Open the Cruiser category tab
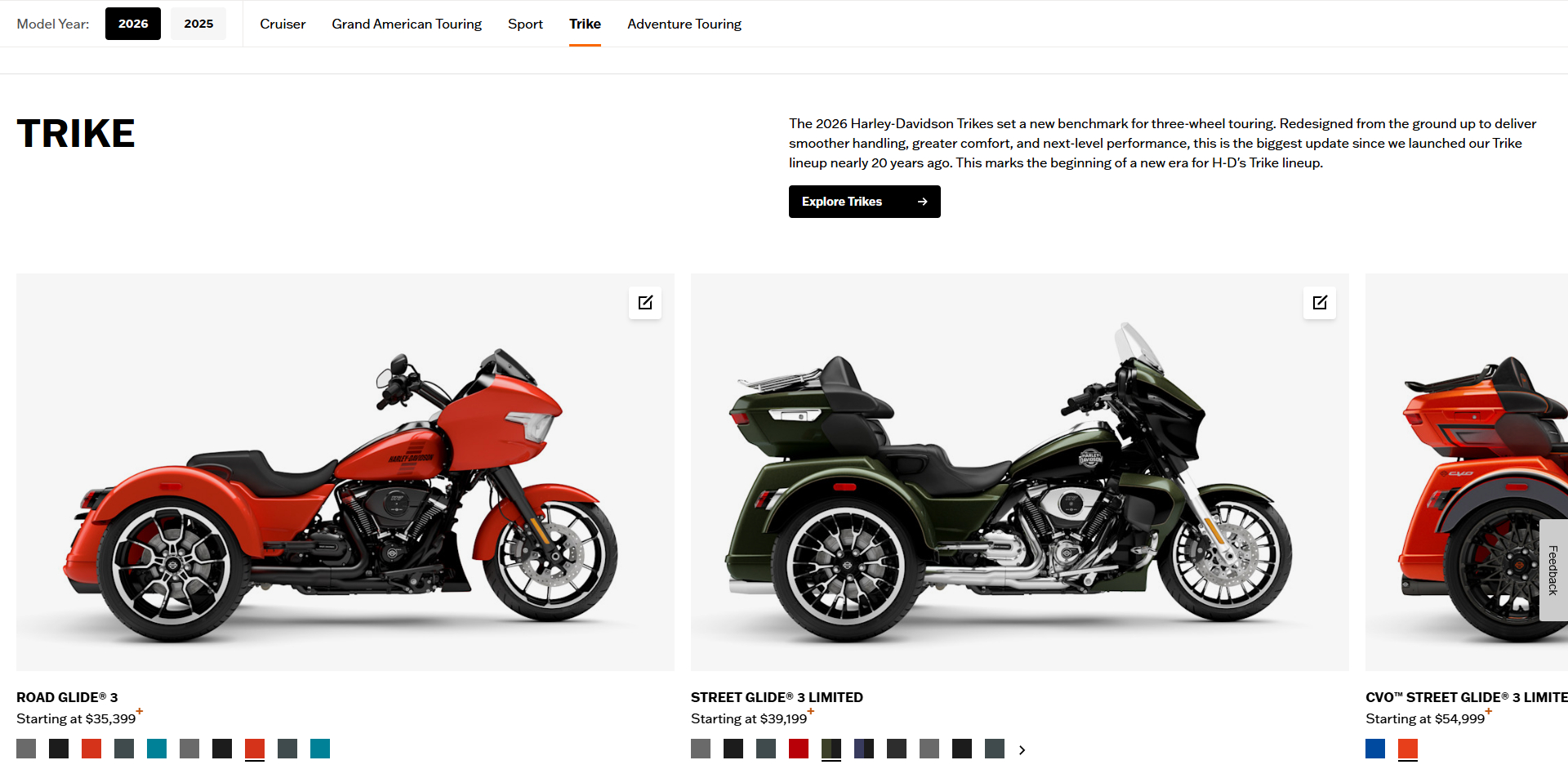 click(x=283, y=24)
